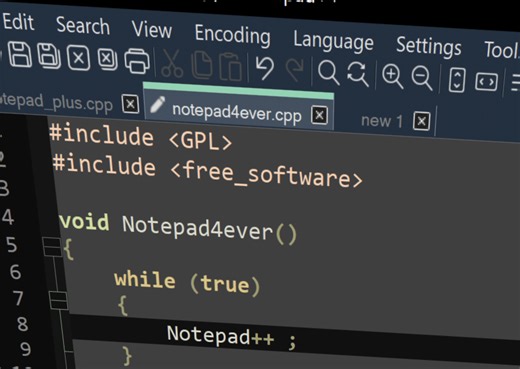Open the Tools menu
Viewport: 520px width, 369px height.
tap(502, 50)
